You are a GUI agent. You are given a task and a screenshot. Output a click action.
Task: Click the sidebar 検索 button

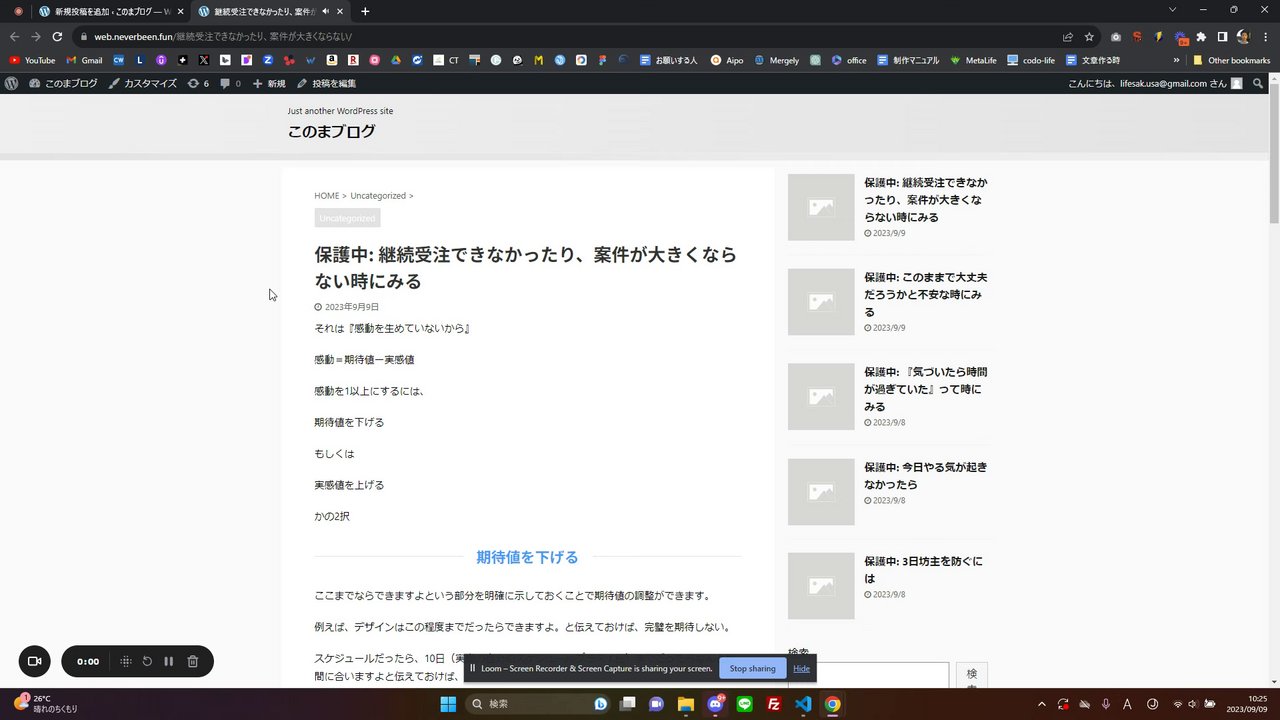tap(972, 675)
